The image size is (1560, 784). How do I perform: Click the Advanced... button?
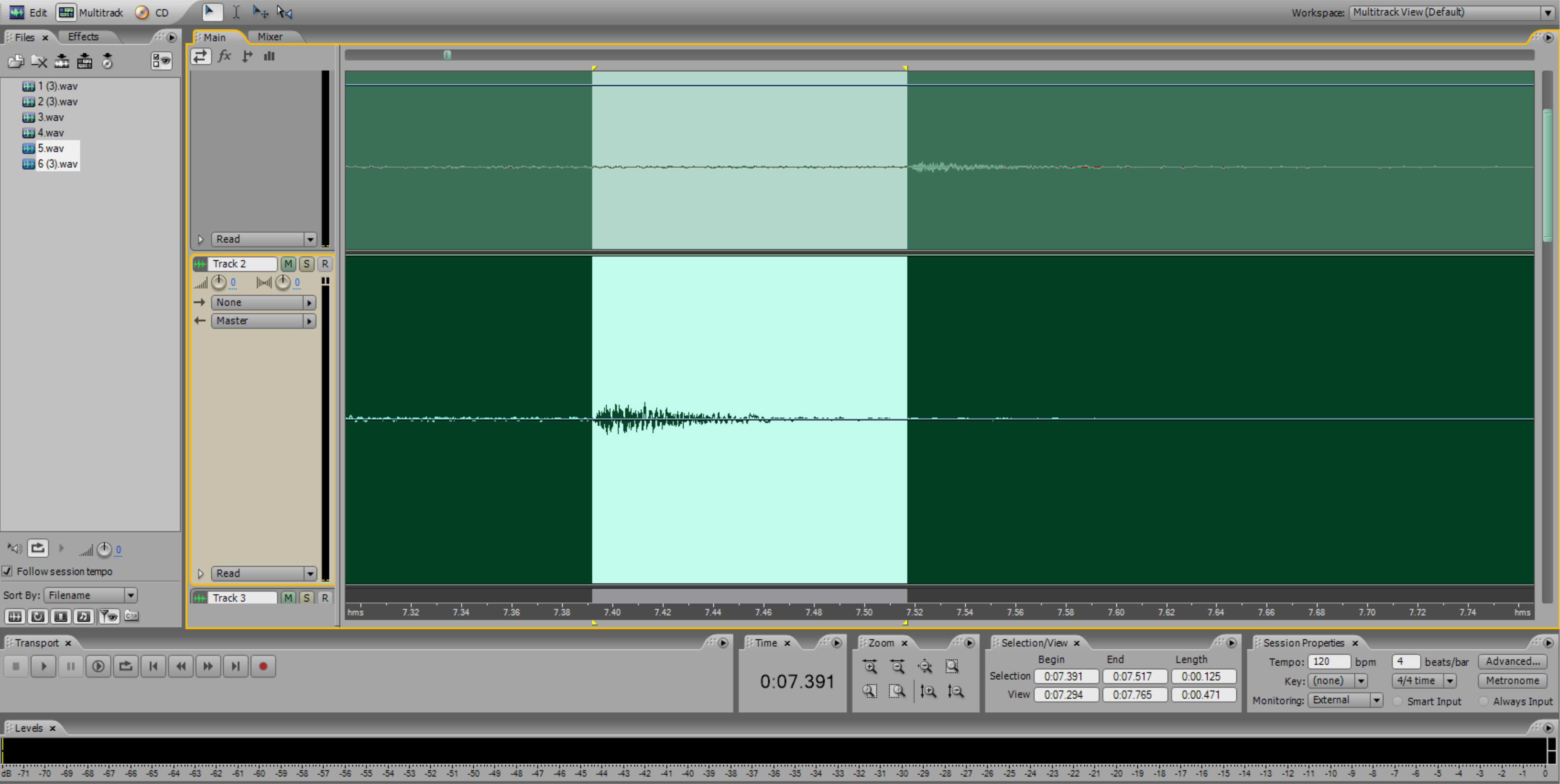[1512, 661]
